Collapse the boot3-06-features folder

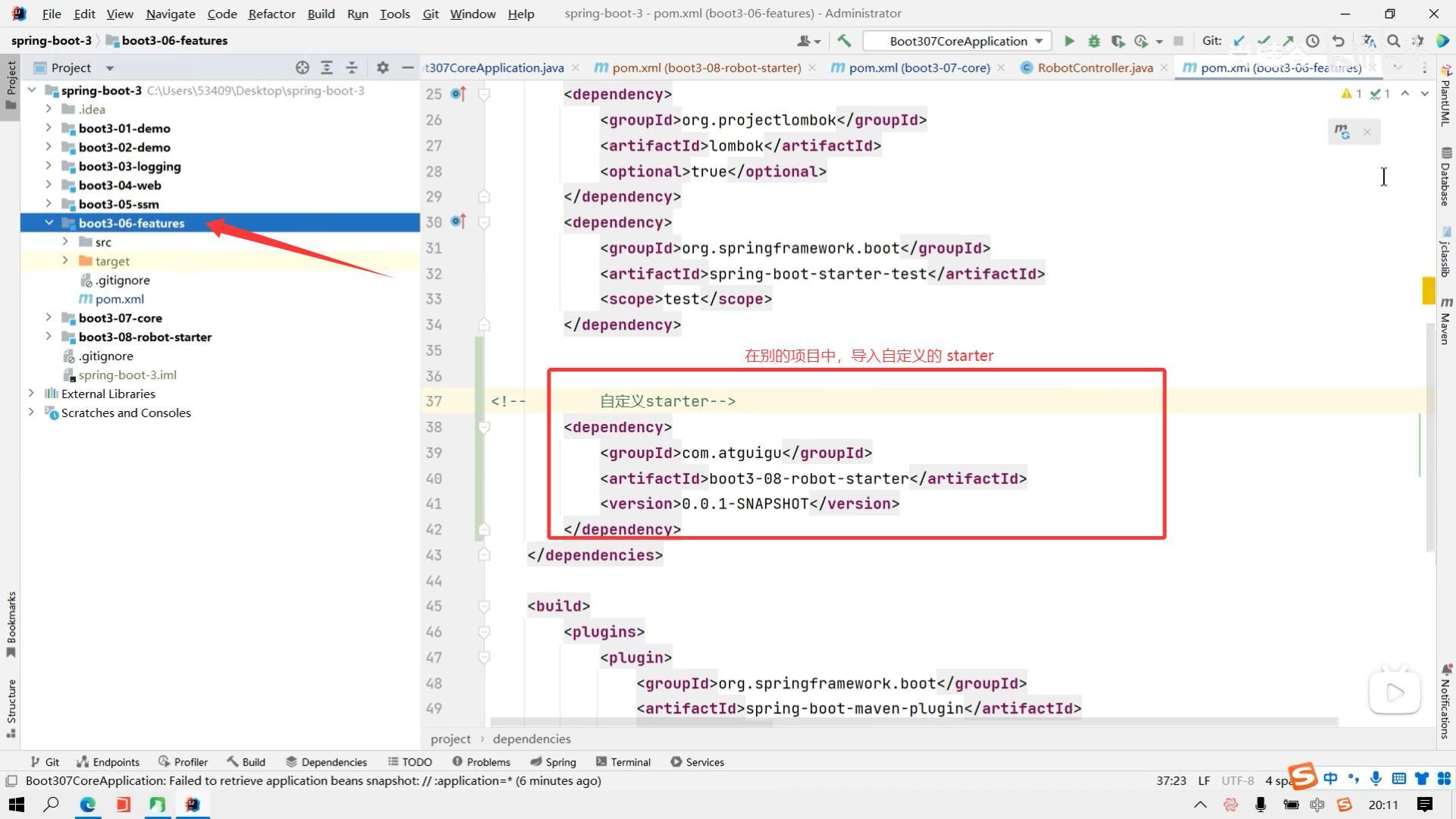(x=49, y=223)
